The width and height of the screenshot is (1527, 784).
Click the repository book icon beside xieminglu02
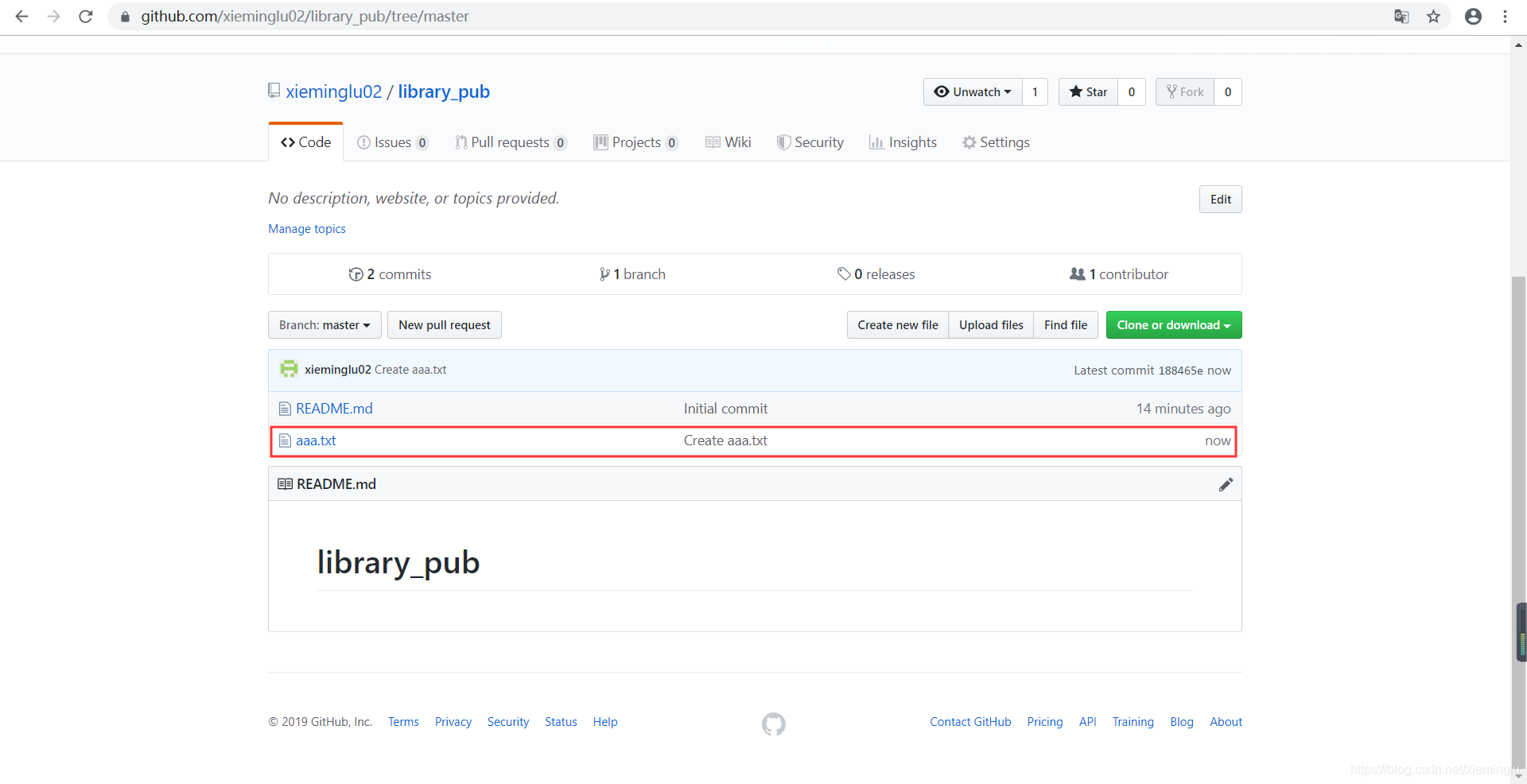click(274, 91)
